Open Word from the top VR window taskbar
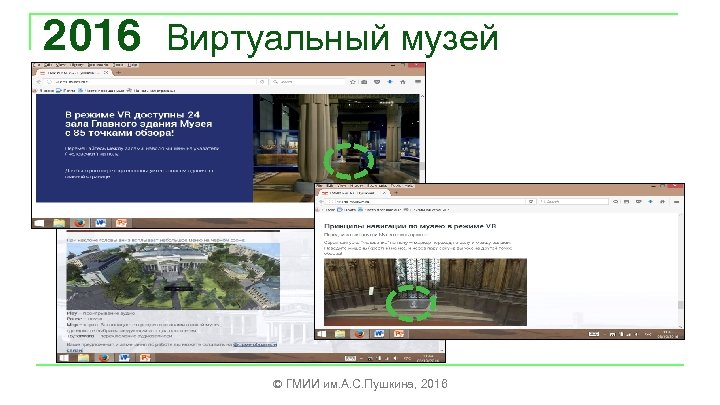This screenshot has height=405, width=720. tap(101, 223)
